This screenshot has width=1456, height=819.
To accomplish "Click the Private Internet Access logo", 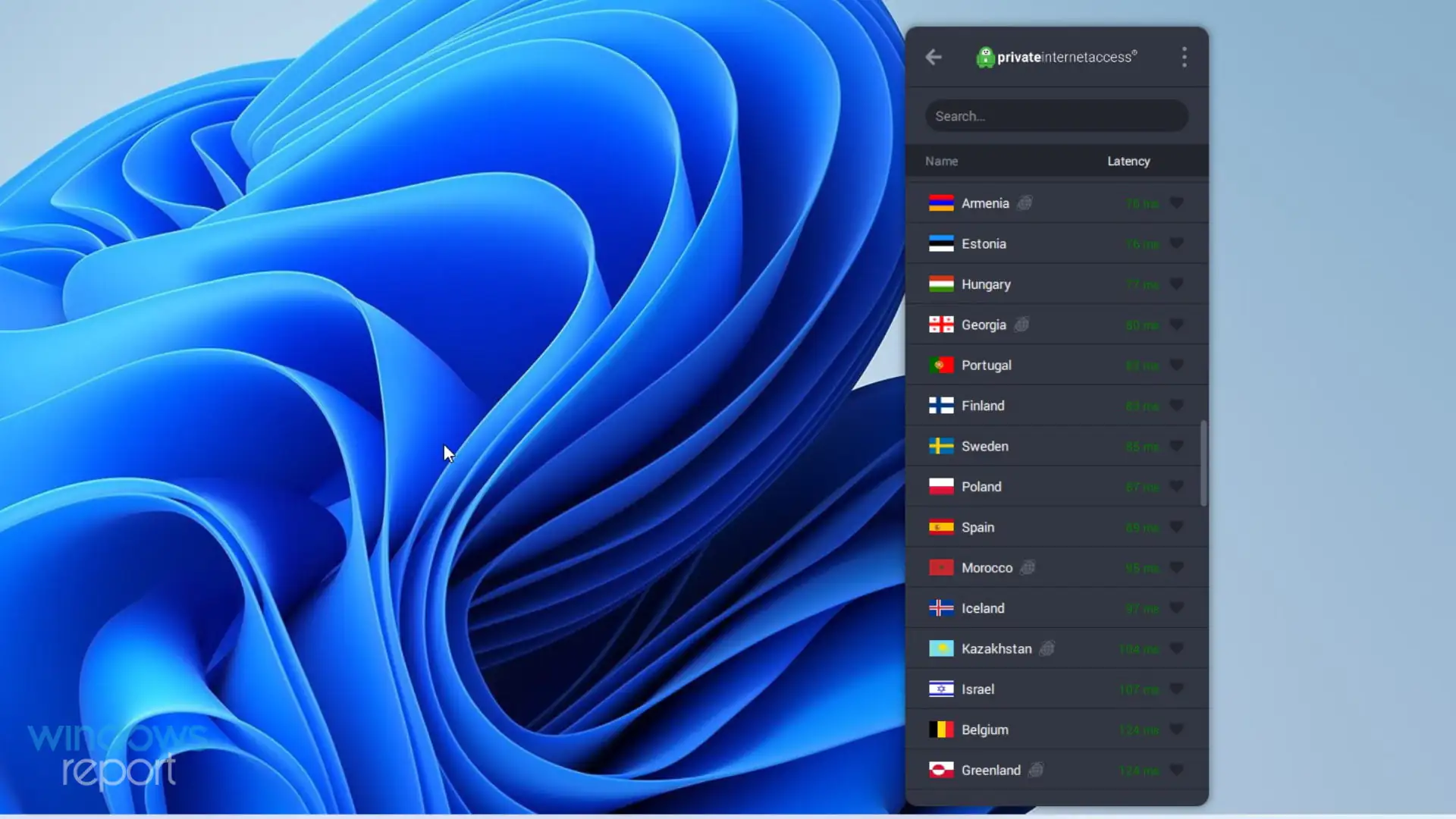I will tap(1056, 57).
